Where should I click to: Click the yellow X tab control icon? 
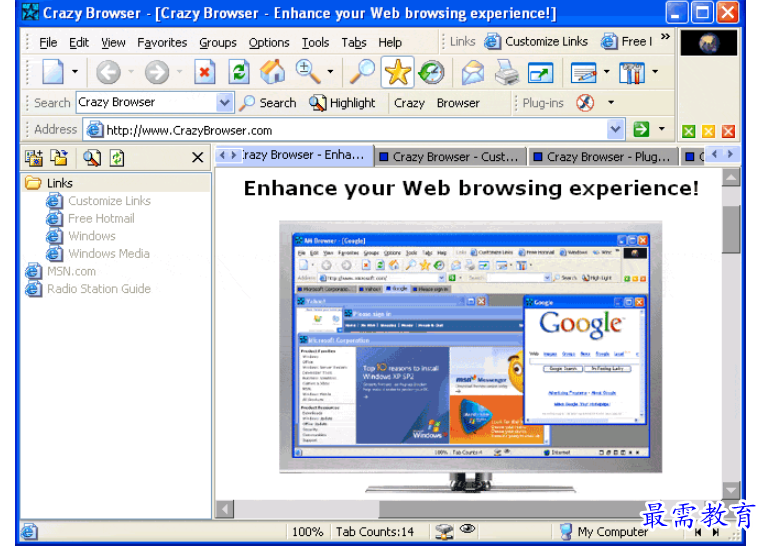coord(708,131)
